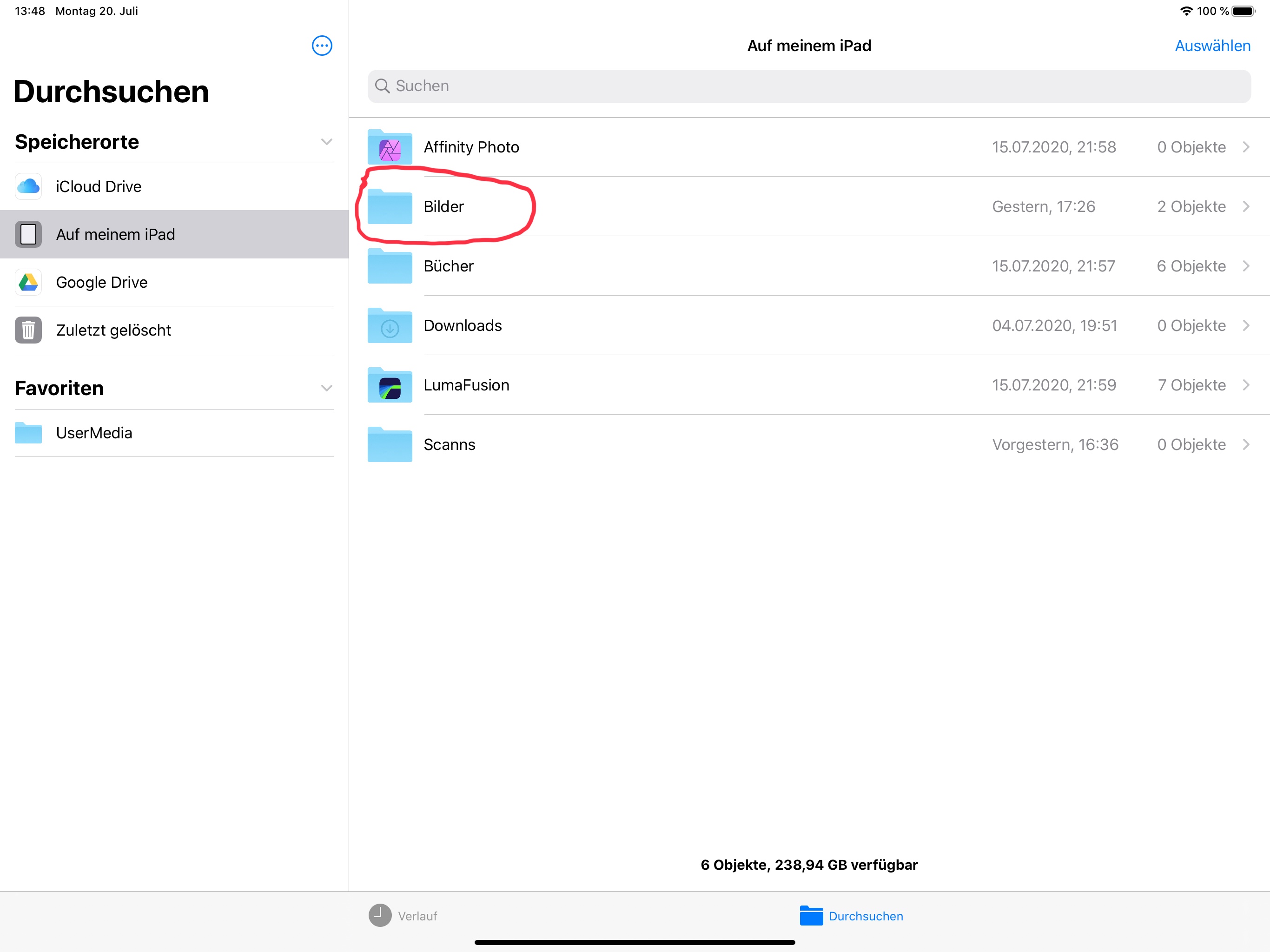
Task: Open the Scanns folder icon
Action: [x=389, y=445]
